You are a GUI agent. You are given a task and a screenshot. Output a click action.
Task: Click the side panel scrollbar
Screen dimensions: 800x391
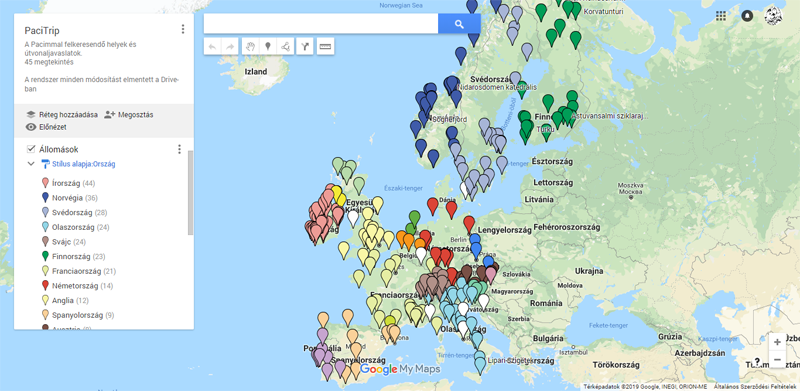191,192
